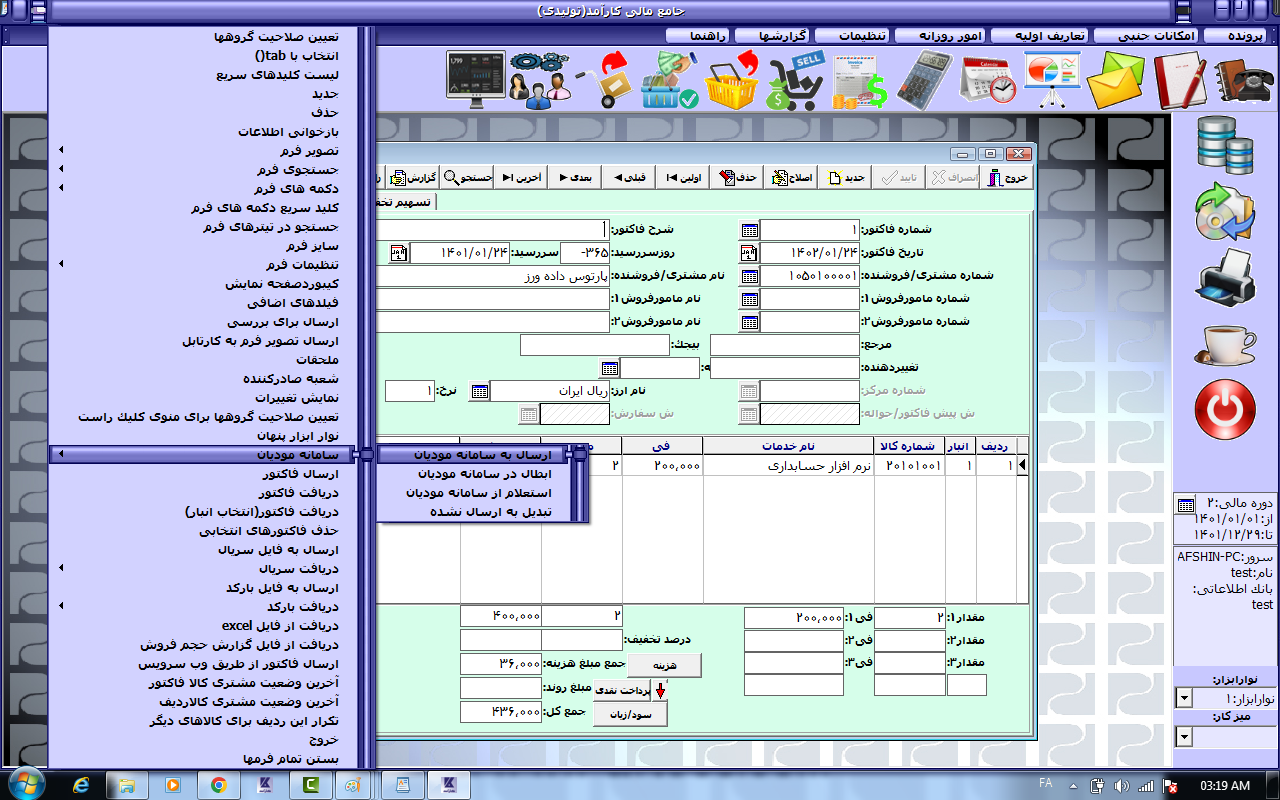1280x800 pixels.
Task: Choose دریافت از فایل excel
Action: tap(203, 625)
